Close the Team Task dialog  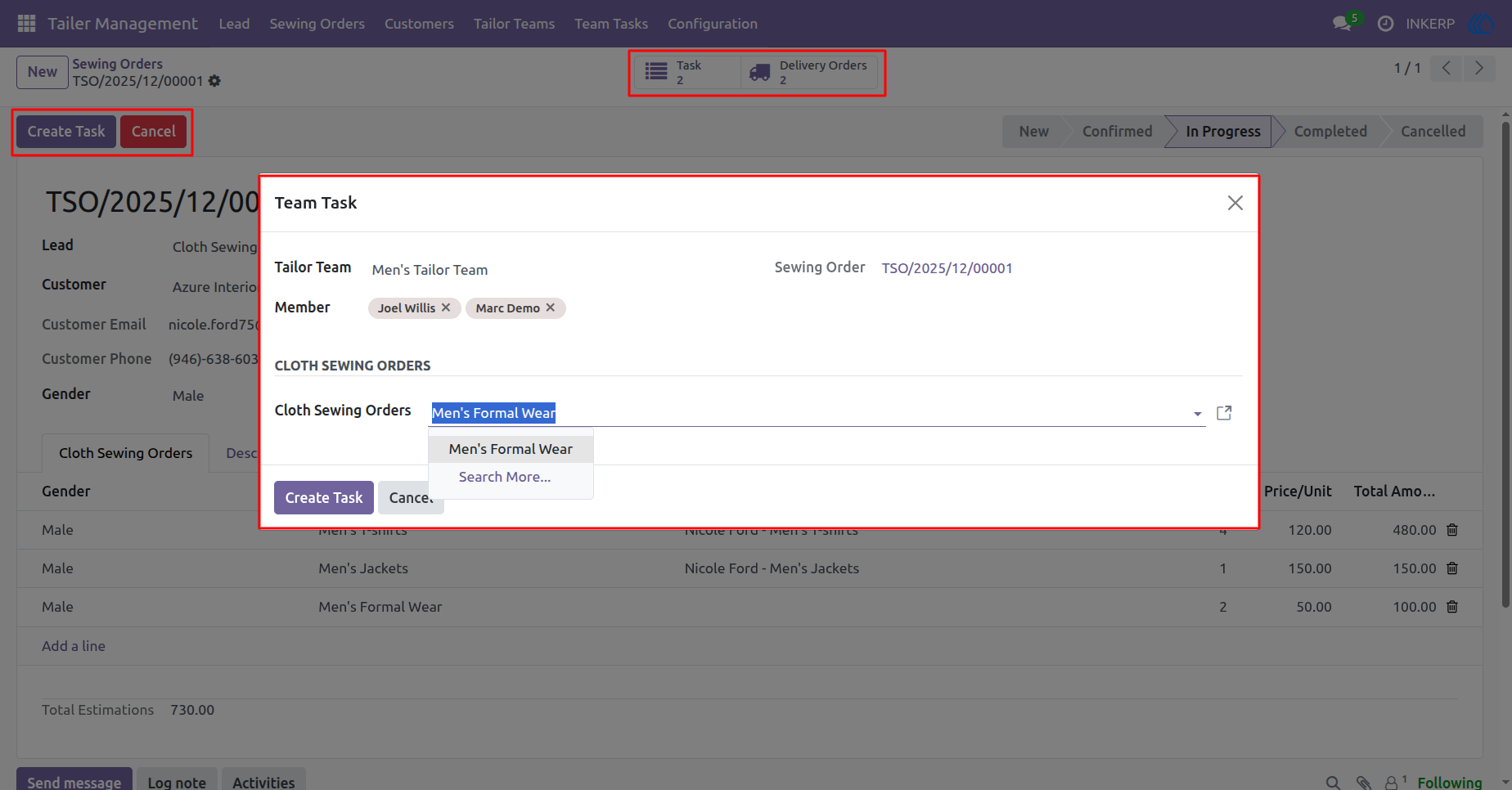[x=1235, y=203]
